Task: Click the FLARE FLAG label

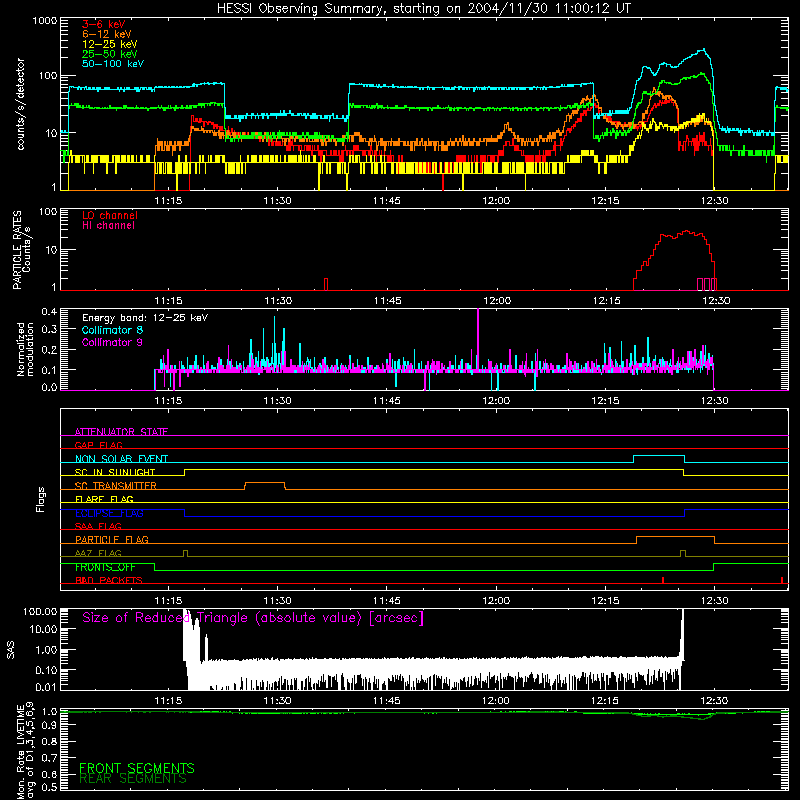Action: tap(104, 499)
